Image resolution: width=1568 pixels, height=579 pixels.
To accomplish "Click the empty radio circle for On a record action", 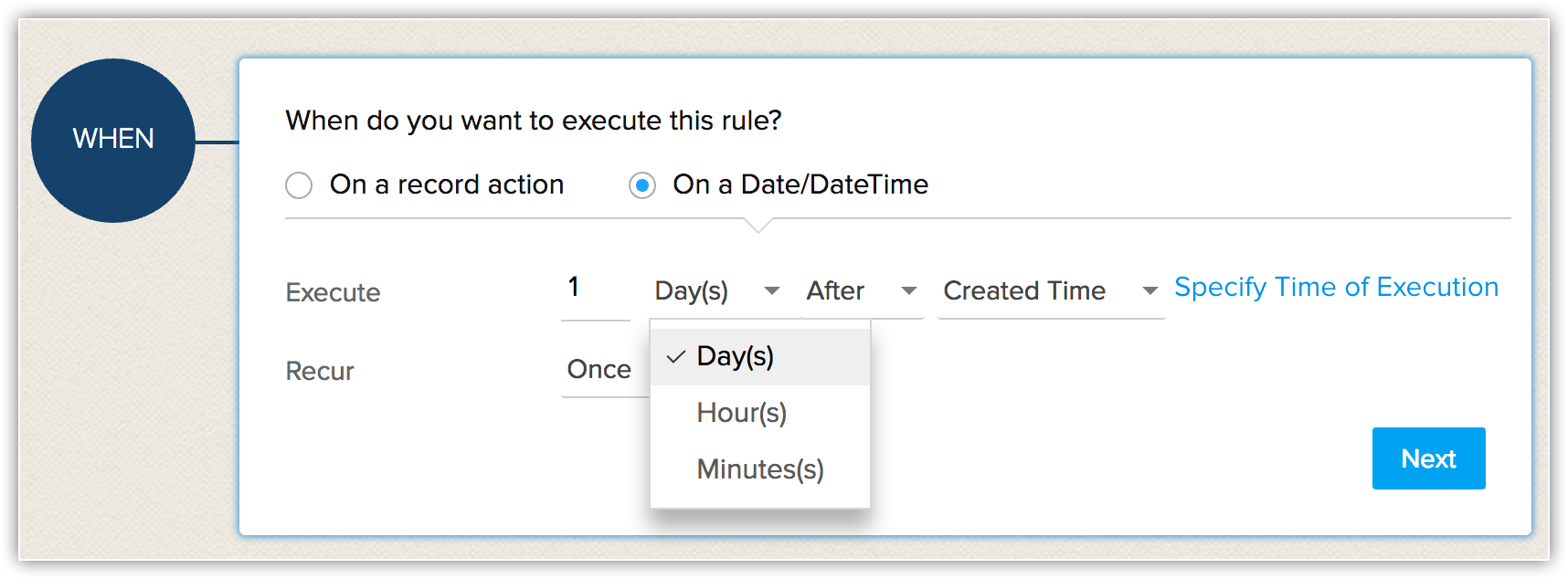I will pos(299,184).
